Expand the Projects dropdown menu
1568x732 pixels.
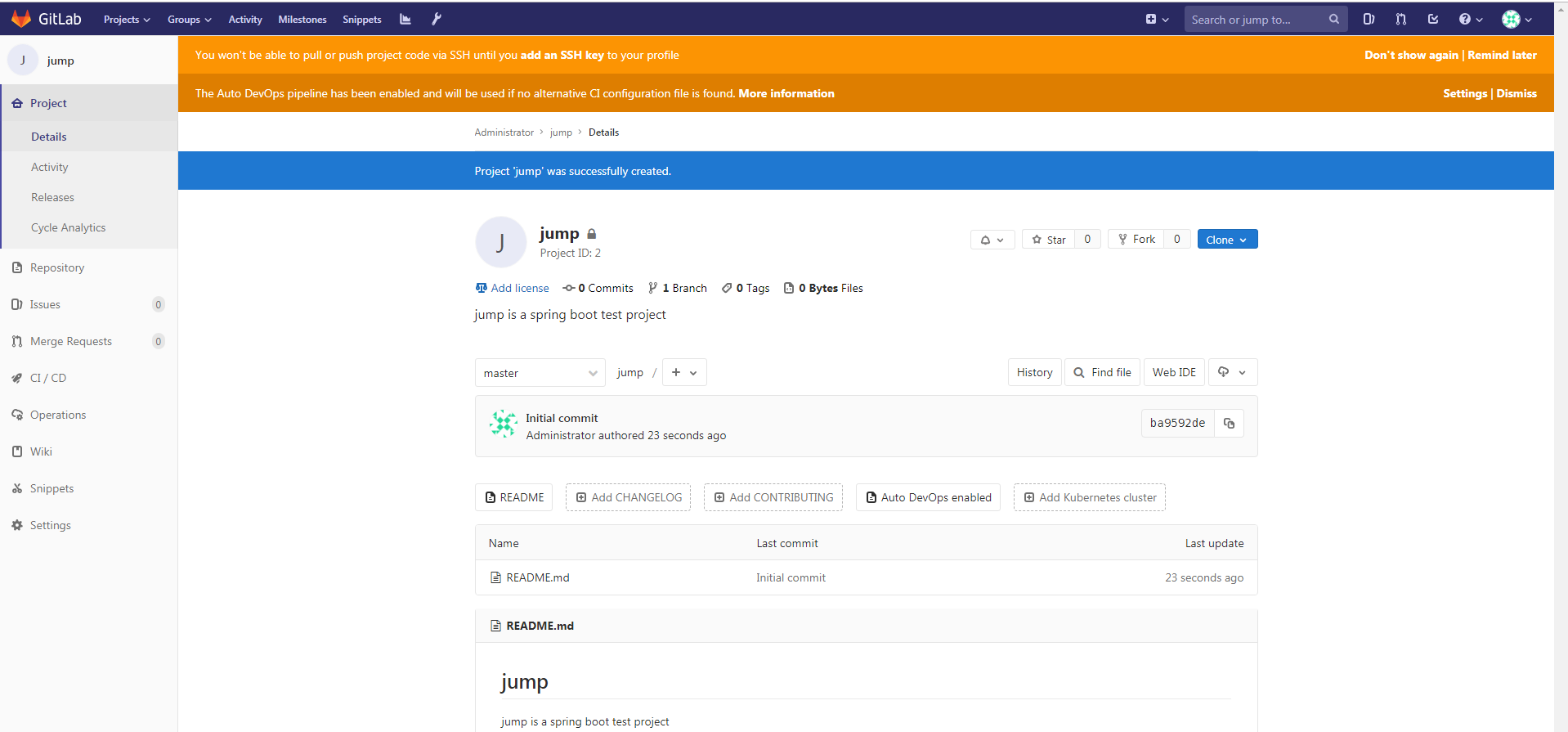click(x=127, y=19)
